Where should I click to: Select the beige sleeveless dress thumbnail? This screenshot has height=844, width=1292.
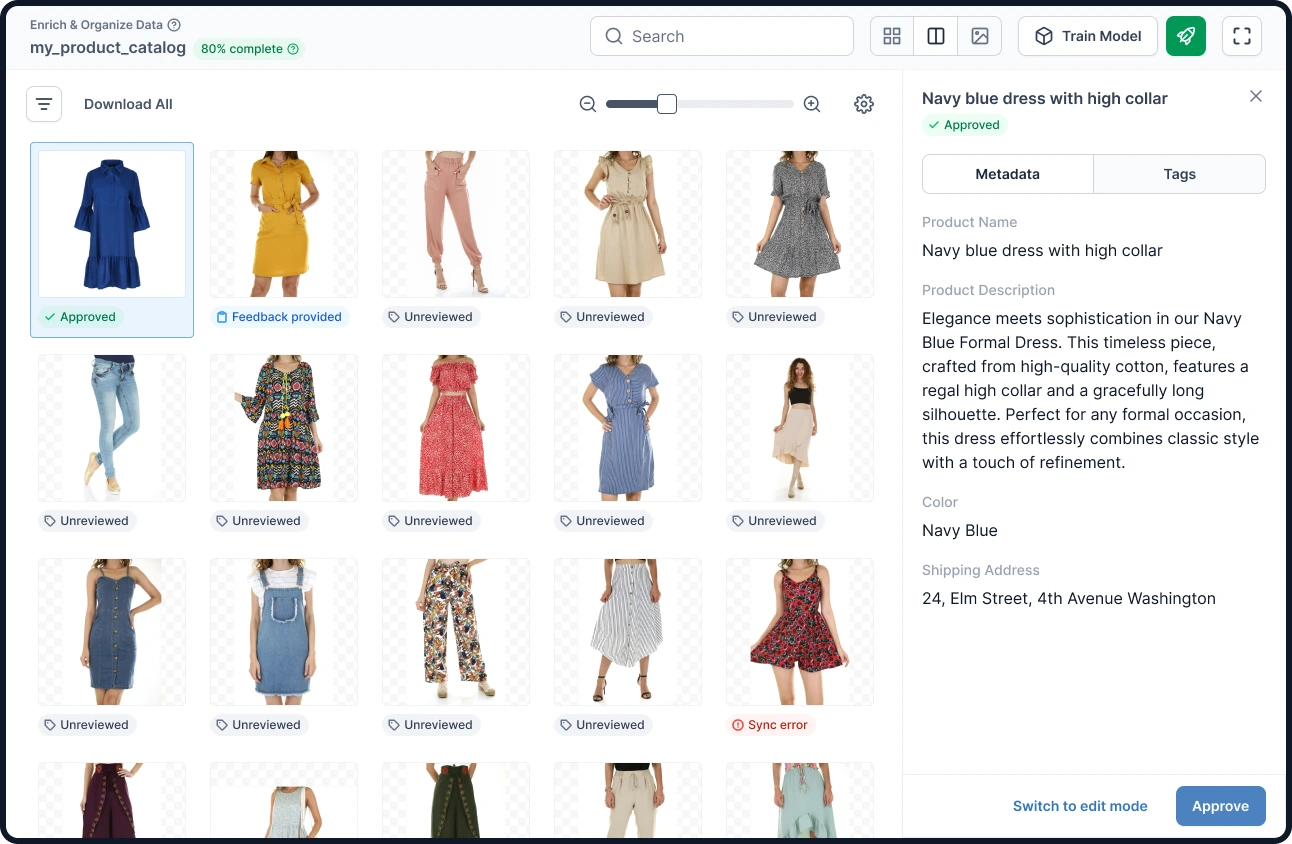[x=628, y=224]
